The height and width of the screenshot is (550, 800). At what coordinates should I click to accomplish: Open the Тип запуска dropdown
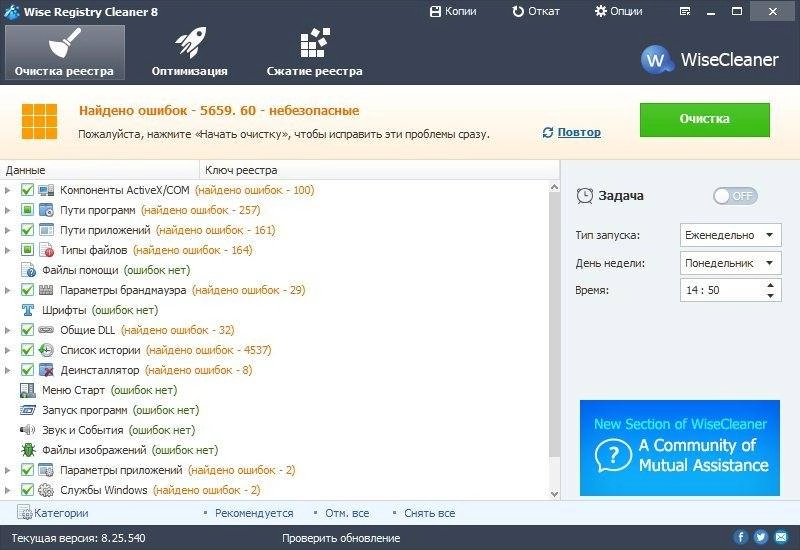tap(730, 235)
